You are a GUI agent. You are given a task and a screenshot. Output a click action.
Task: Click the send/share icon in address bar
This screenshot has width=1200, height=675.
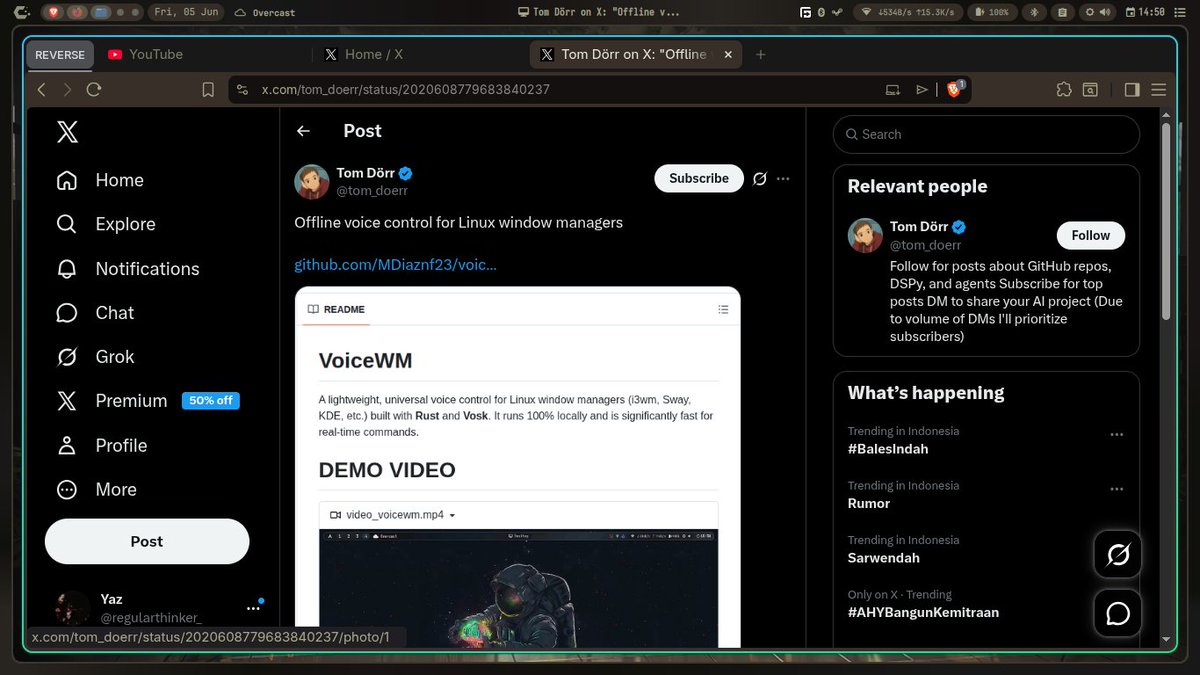[x=922, y=89]
